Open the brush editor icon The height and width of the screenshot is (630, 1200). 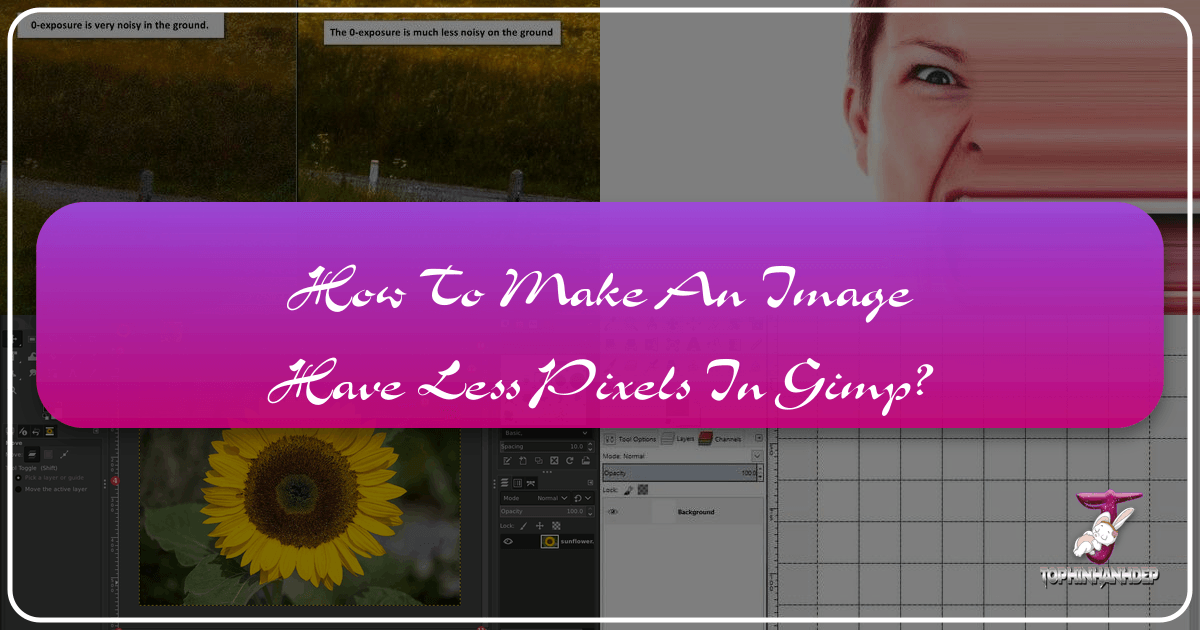(x=508, y=461)
